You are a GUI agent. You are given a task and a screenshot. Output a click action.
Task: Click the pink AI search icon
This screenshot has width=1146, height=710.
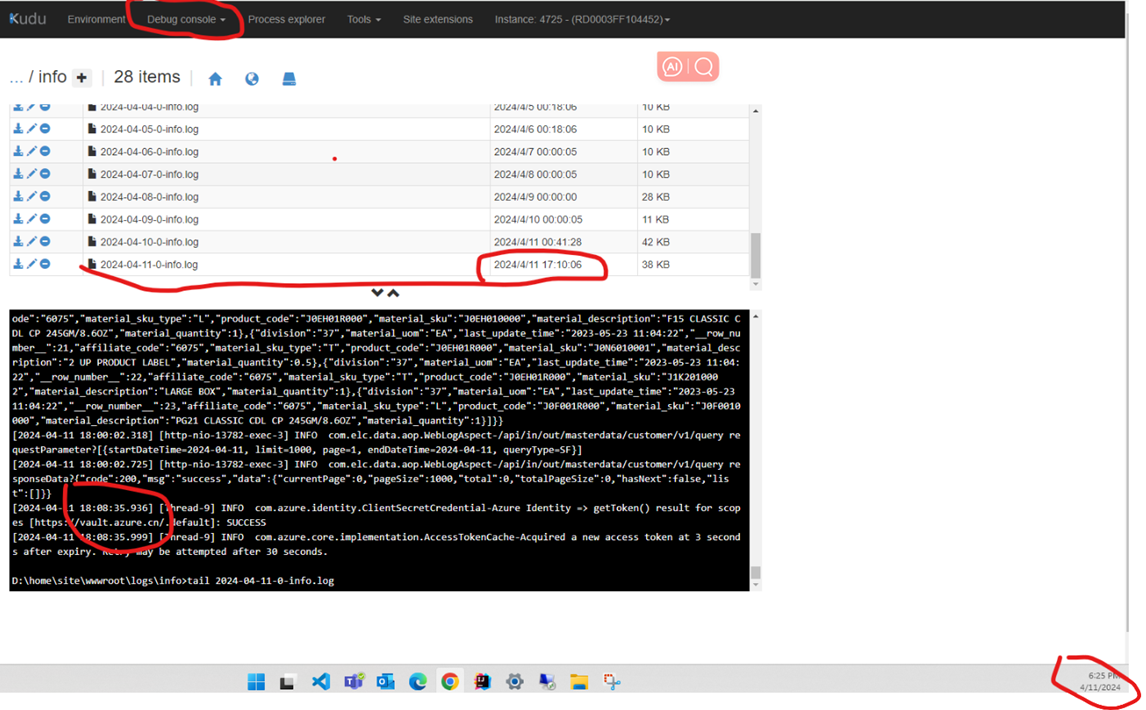[673, 66]
